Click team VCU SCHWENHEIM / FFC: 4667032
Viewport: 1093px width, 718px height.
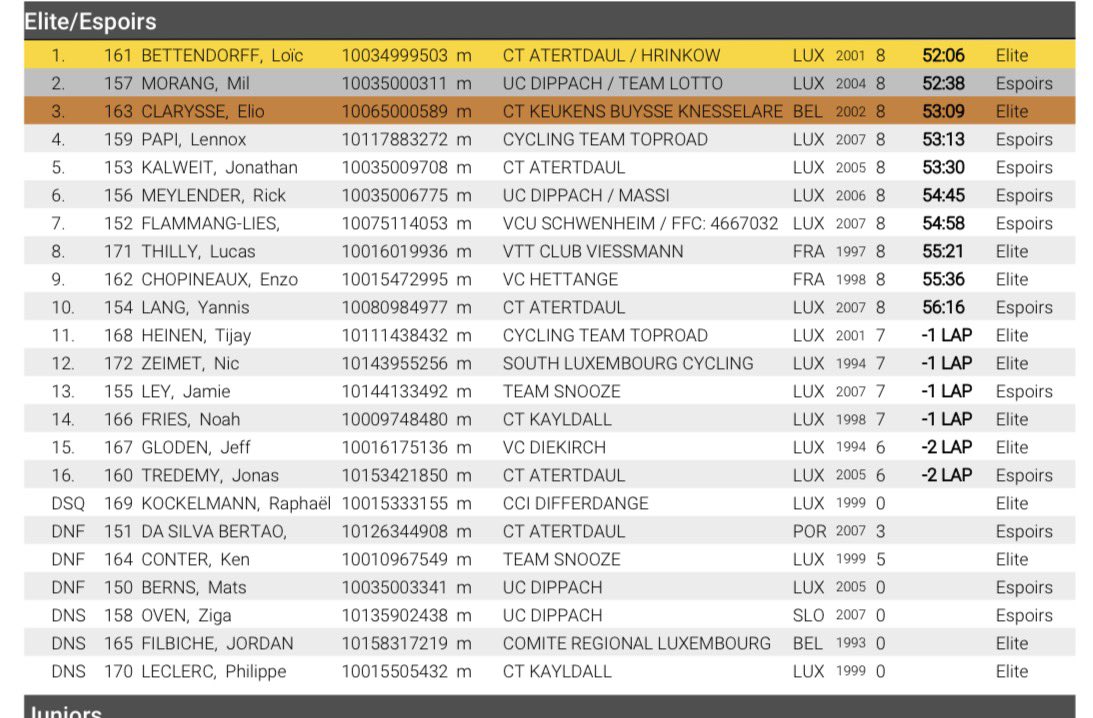(640, 223)
